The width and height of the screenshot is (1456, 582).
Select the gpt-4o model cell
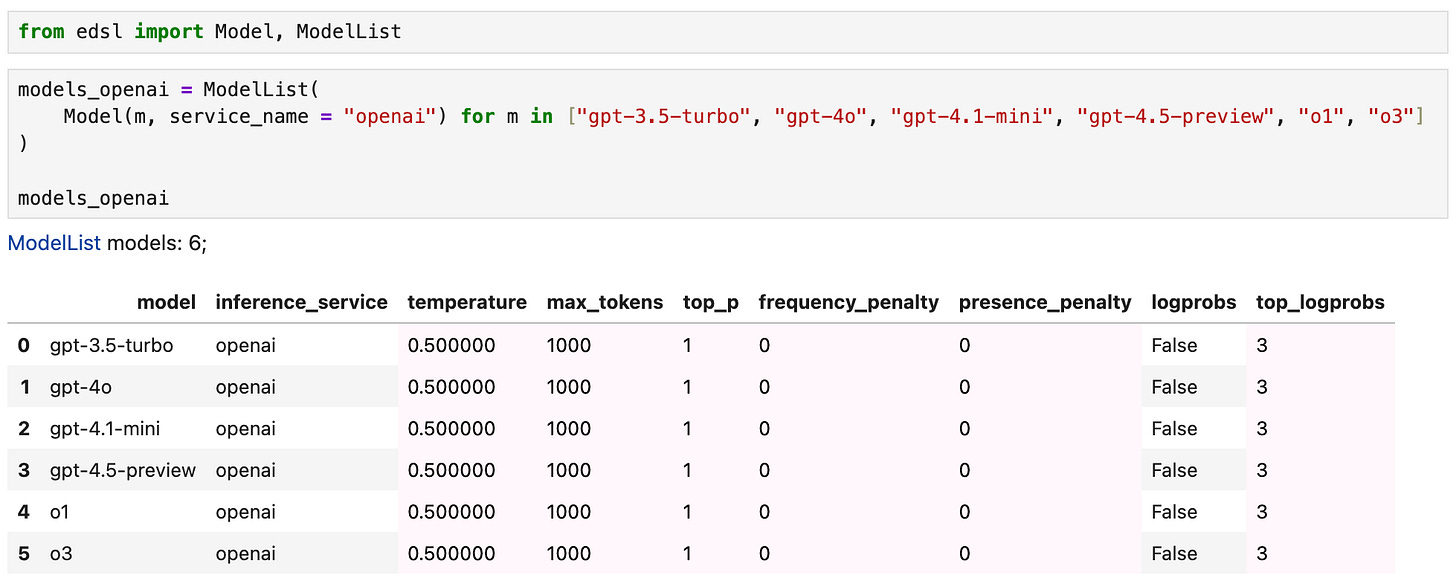tap(83, 387)
